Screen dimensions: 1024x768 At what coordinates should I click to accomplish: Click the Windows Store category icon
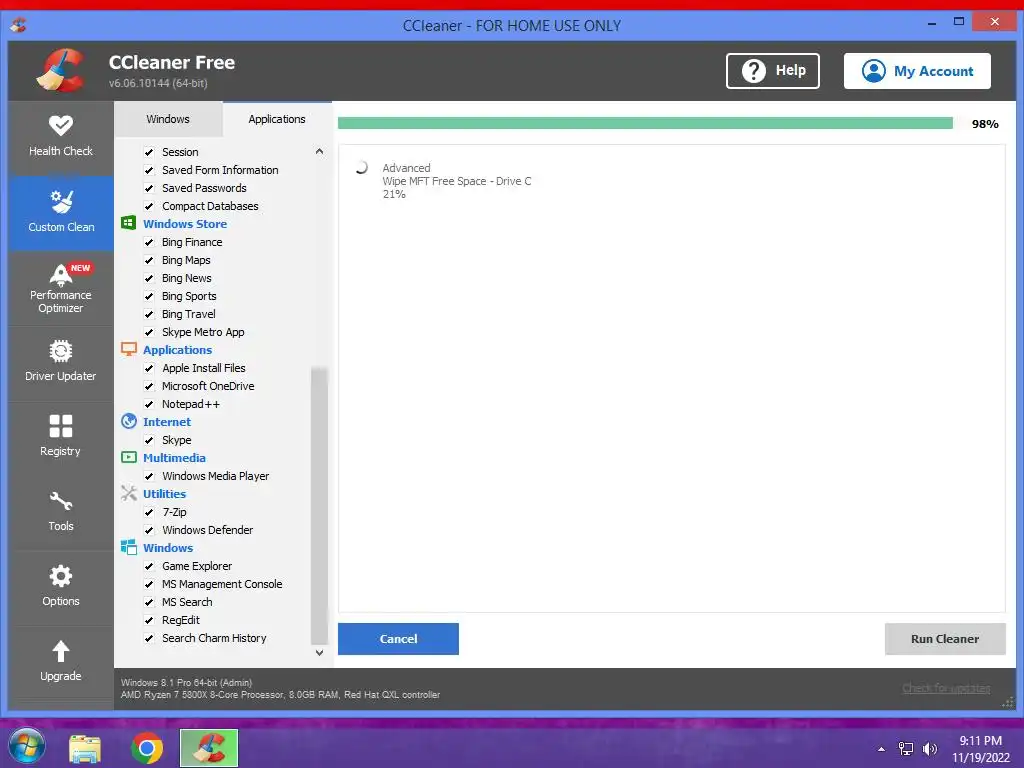pos(129,223)
